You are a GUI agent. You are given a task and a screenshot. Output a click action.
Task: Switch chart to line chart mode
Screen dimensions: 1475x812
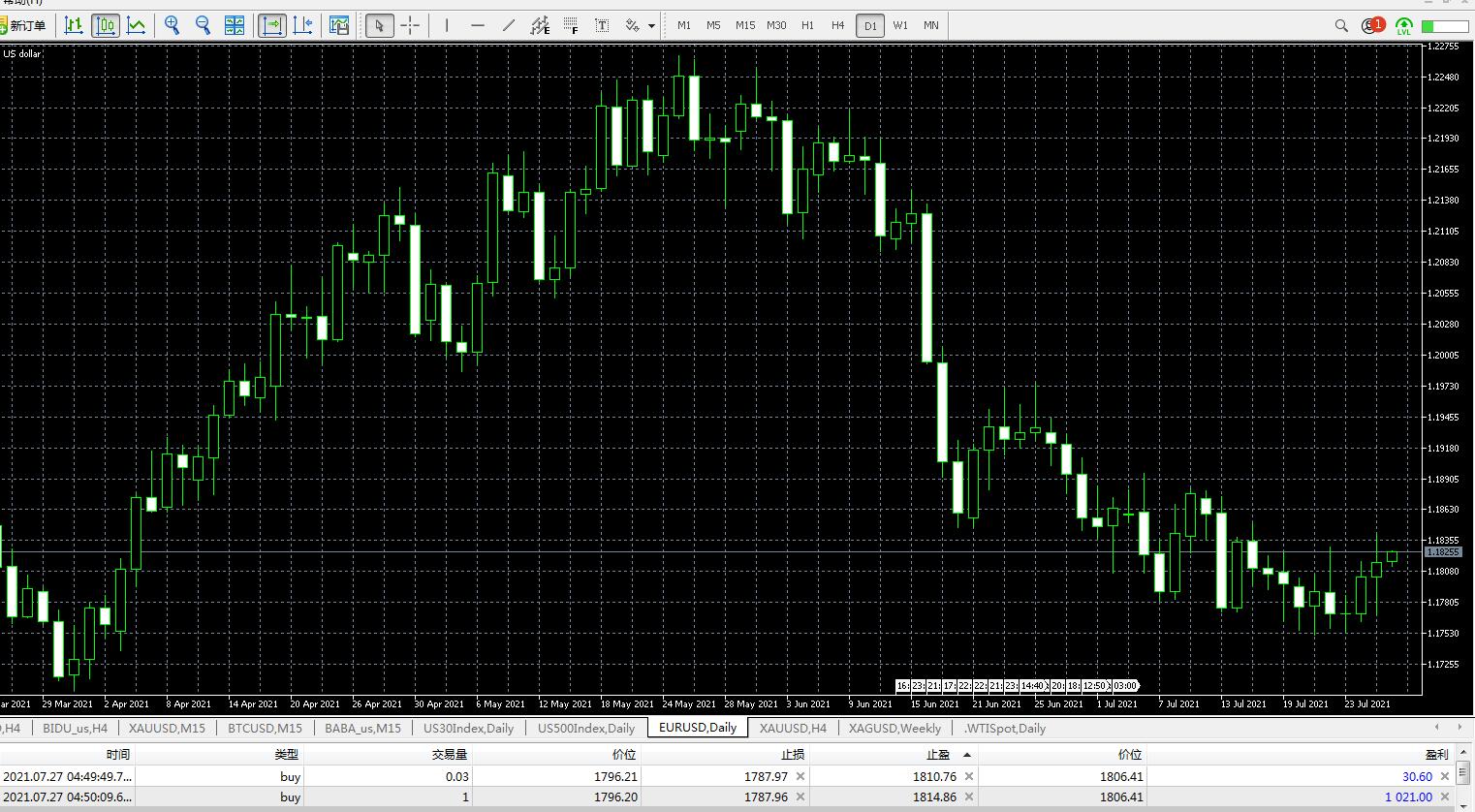pos(137,26)
